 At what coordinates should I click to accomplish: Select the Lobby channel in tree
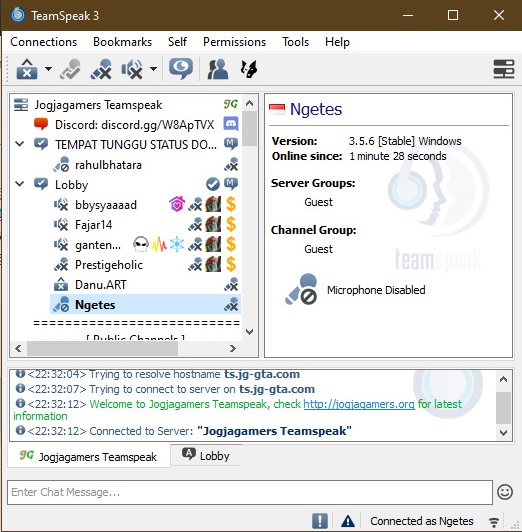click(x=72, y=185)
